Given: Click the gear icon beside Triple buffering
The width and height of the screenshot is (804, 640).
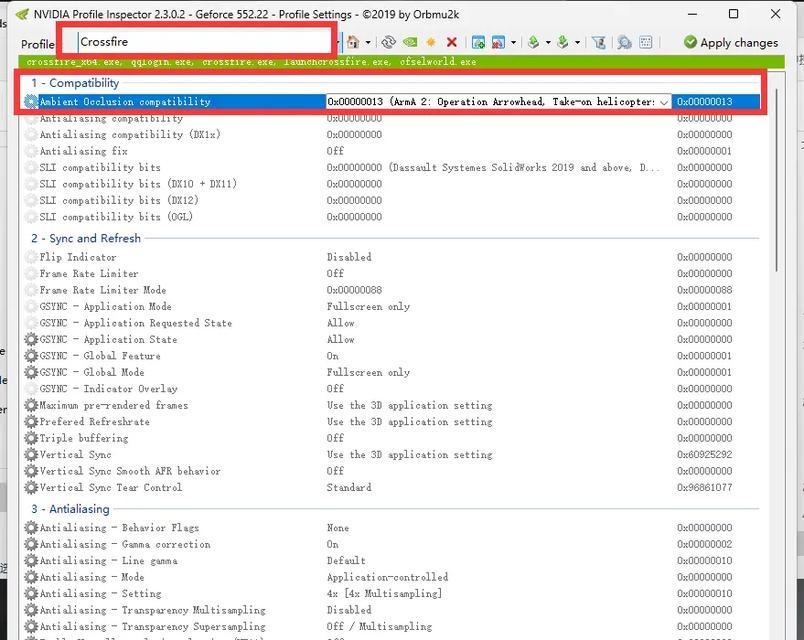Looking at the screenshot, I should 31,438.
